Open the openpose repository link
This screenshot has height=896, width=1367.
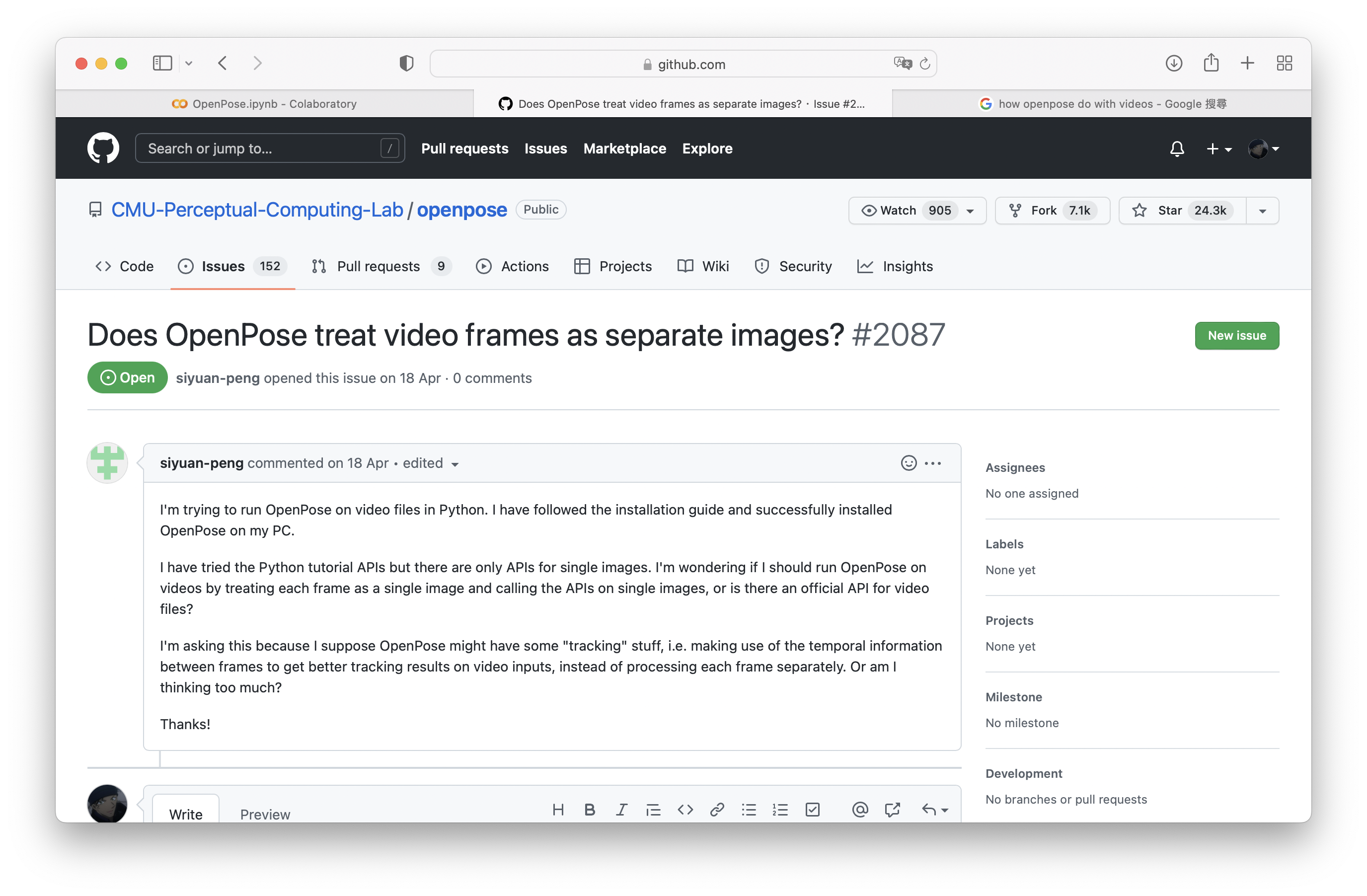click(x=462, y=210)
